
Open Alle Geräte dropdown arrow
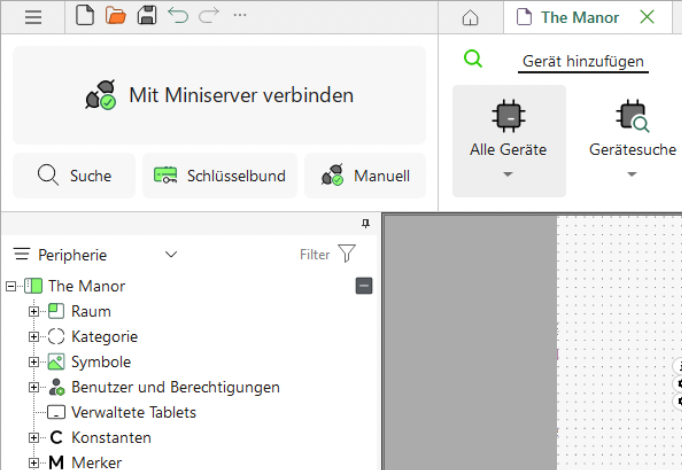(508, 174)
